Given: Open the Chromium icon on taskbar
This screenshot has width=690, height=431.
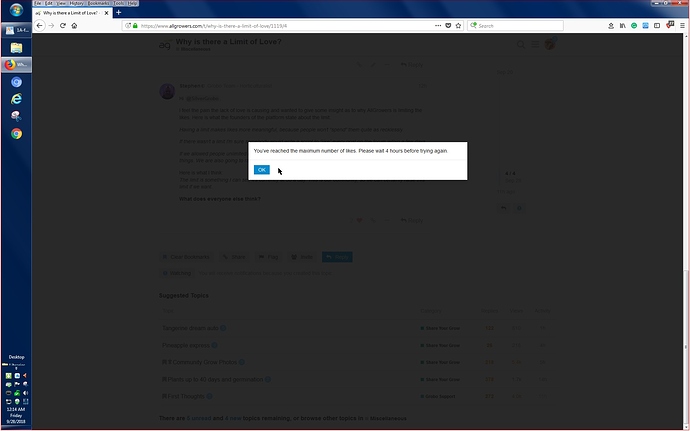Looking at the screenshot, I should 16,82.
